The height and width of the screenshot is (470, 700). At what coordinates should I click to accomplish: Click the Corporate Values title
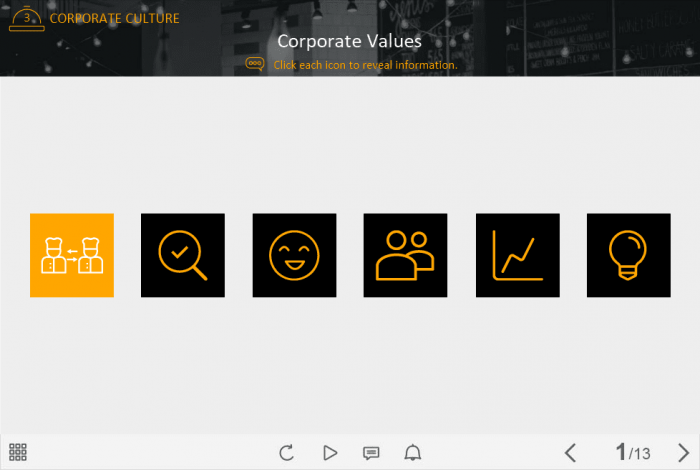pos(349,41)
